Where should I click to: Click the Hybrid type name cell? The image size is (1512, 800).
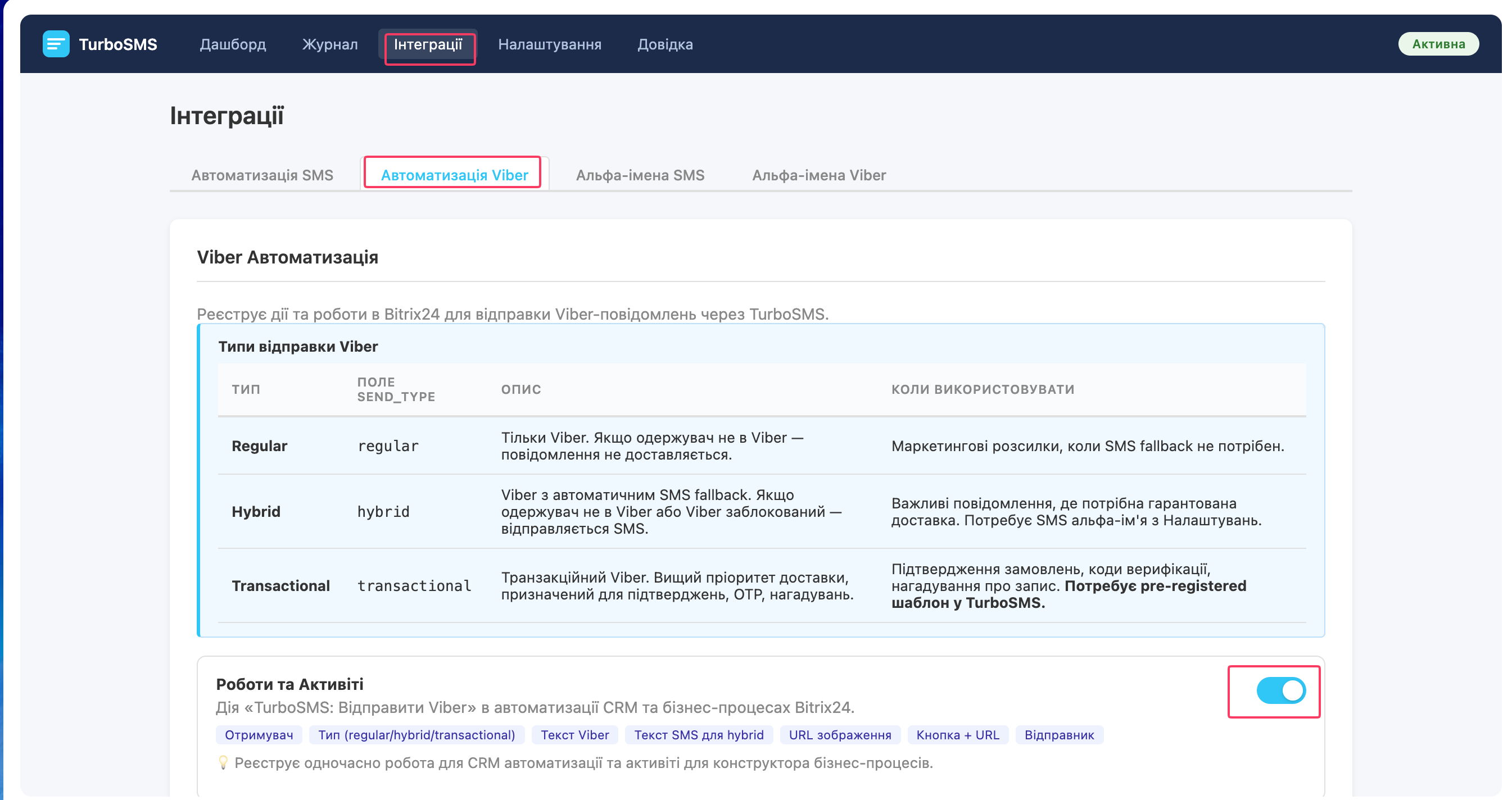(256, 511)
